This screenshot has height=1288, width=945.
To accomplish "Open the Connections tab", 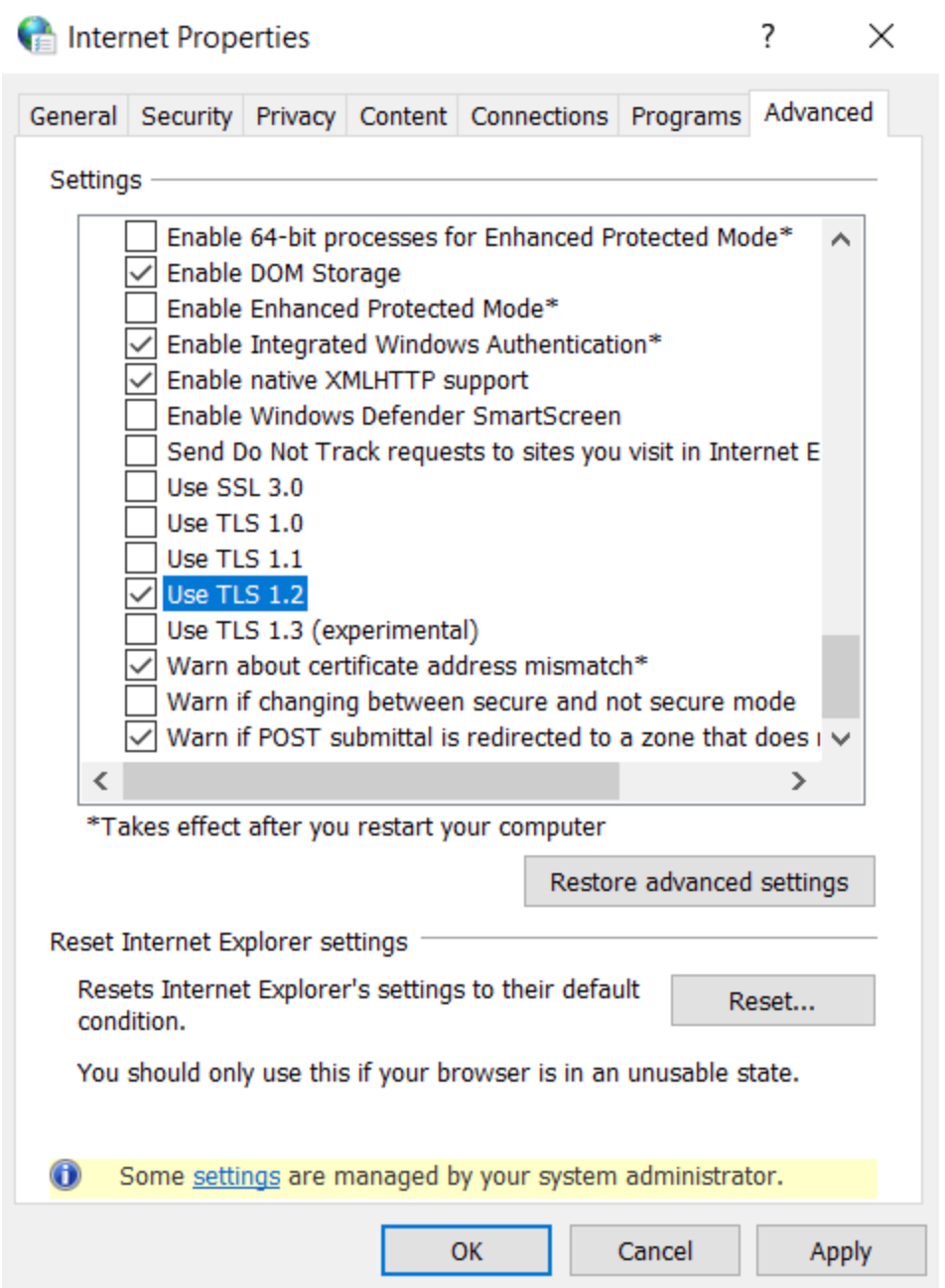I will 539,116.
